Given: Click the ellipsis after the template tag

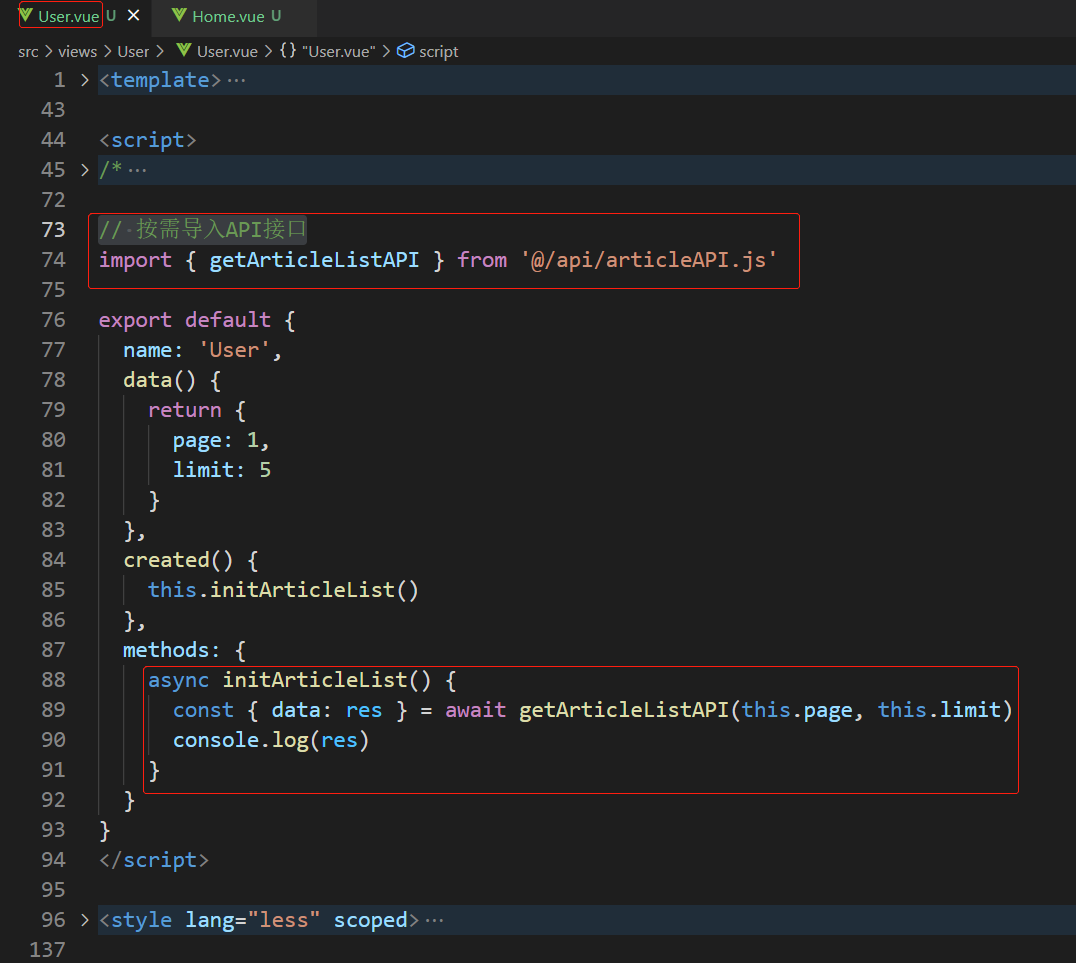Looking at the screenshot, I should [237, 81].
